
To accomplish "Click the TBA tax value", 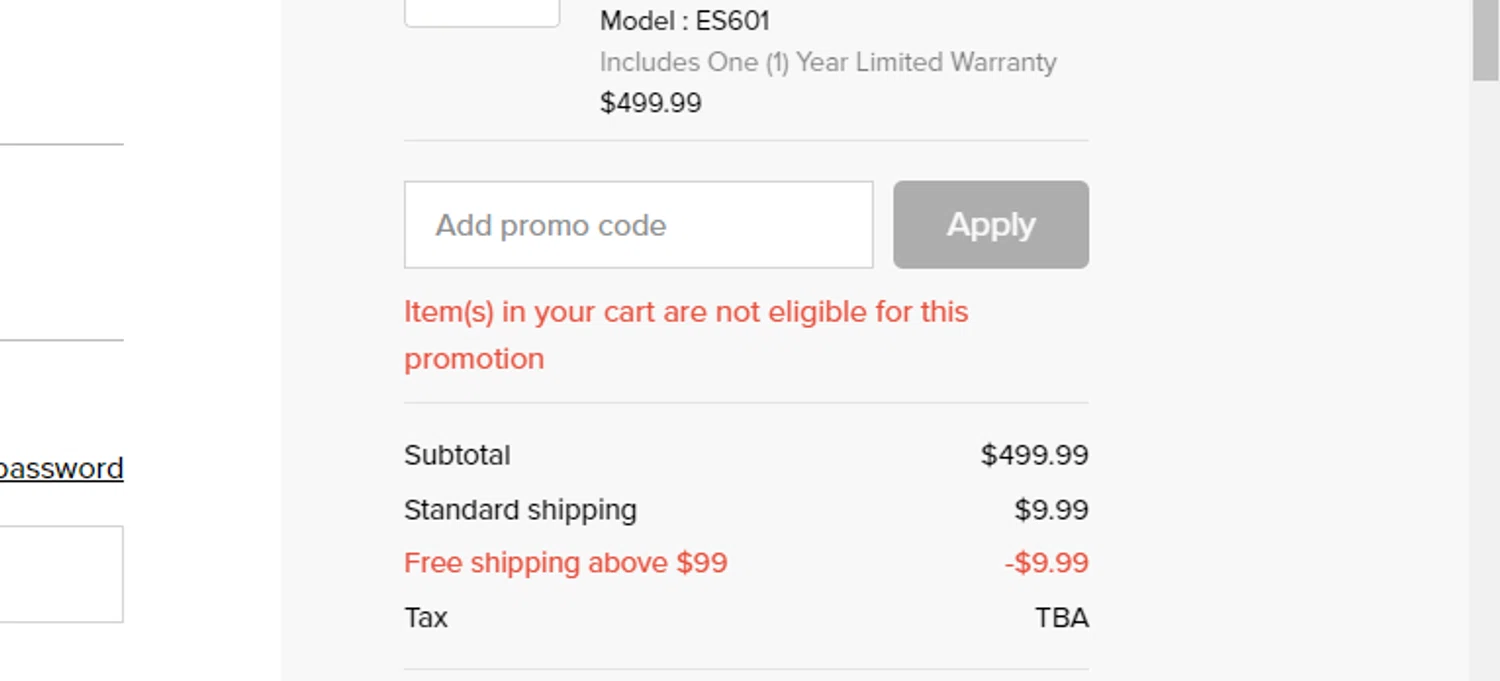I will (x=1061, y=618).
